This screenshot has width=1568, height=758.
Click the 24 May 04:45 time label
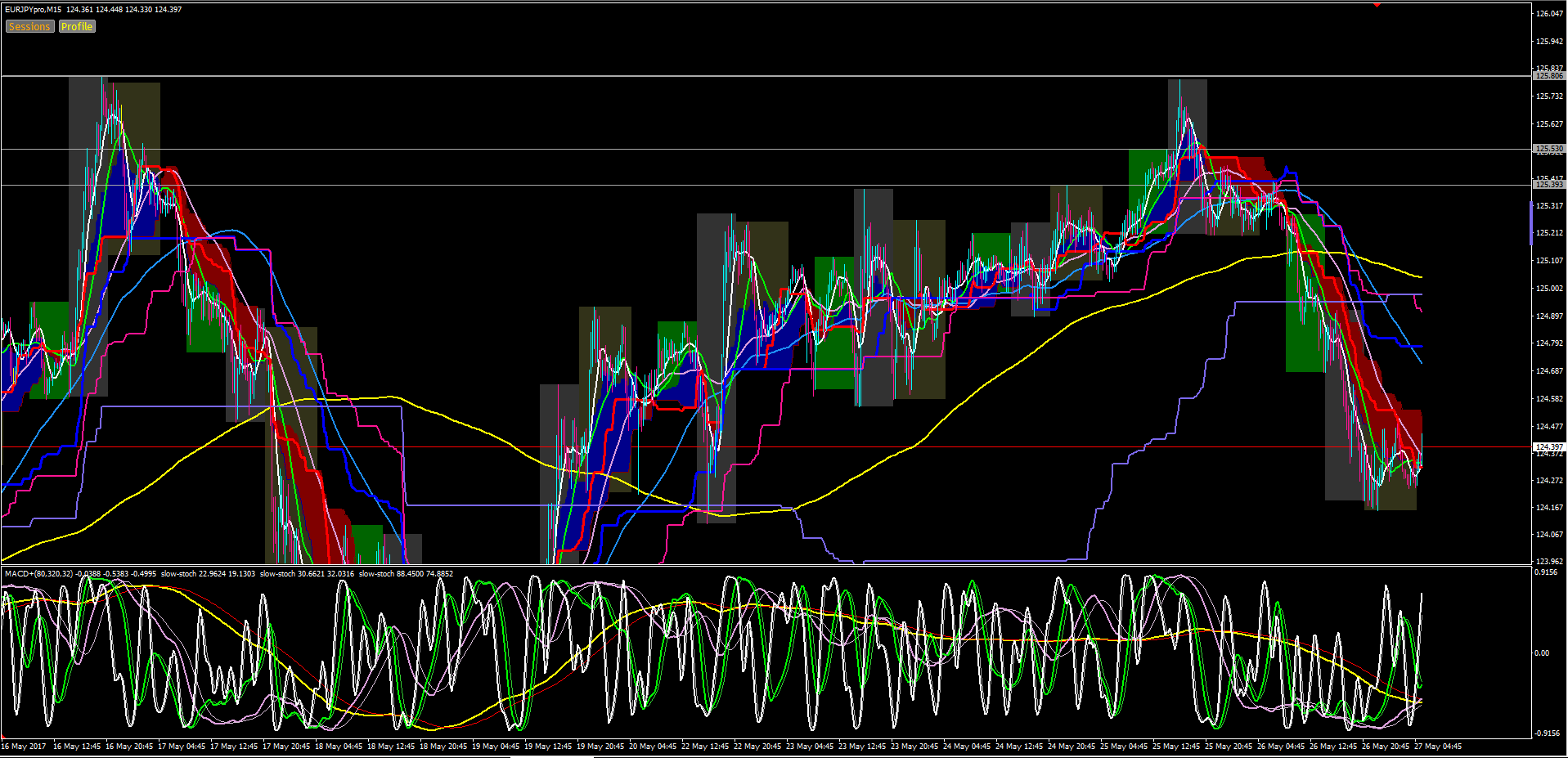click(x=967, y=747)
